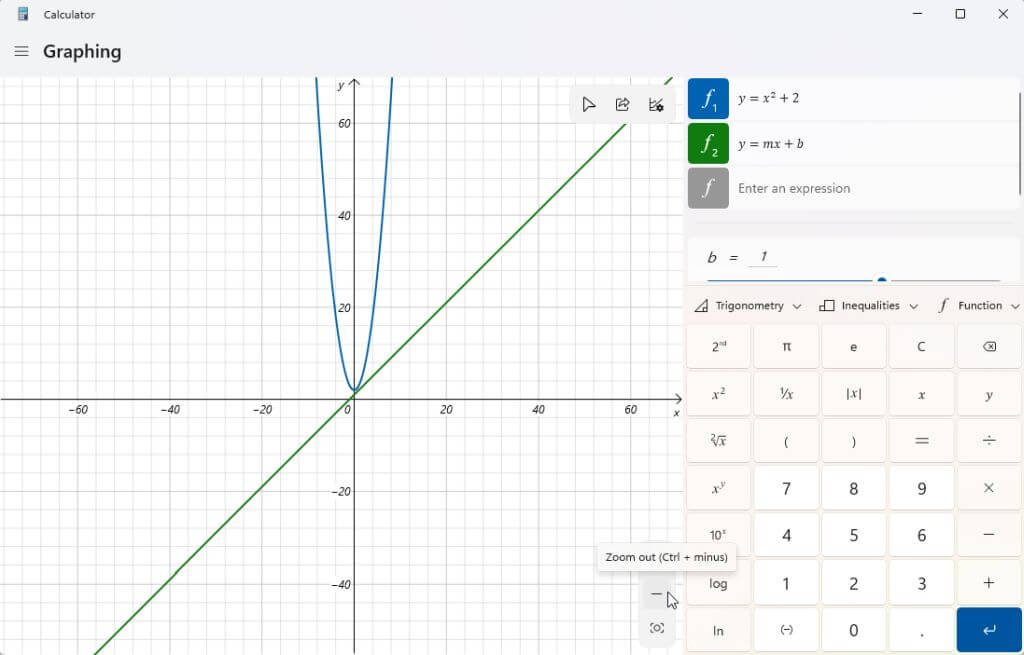The image size is (1024, 655).
Task: Select the y = mx + b equation
Action: (771, 144)
